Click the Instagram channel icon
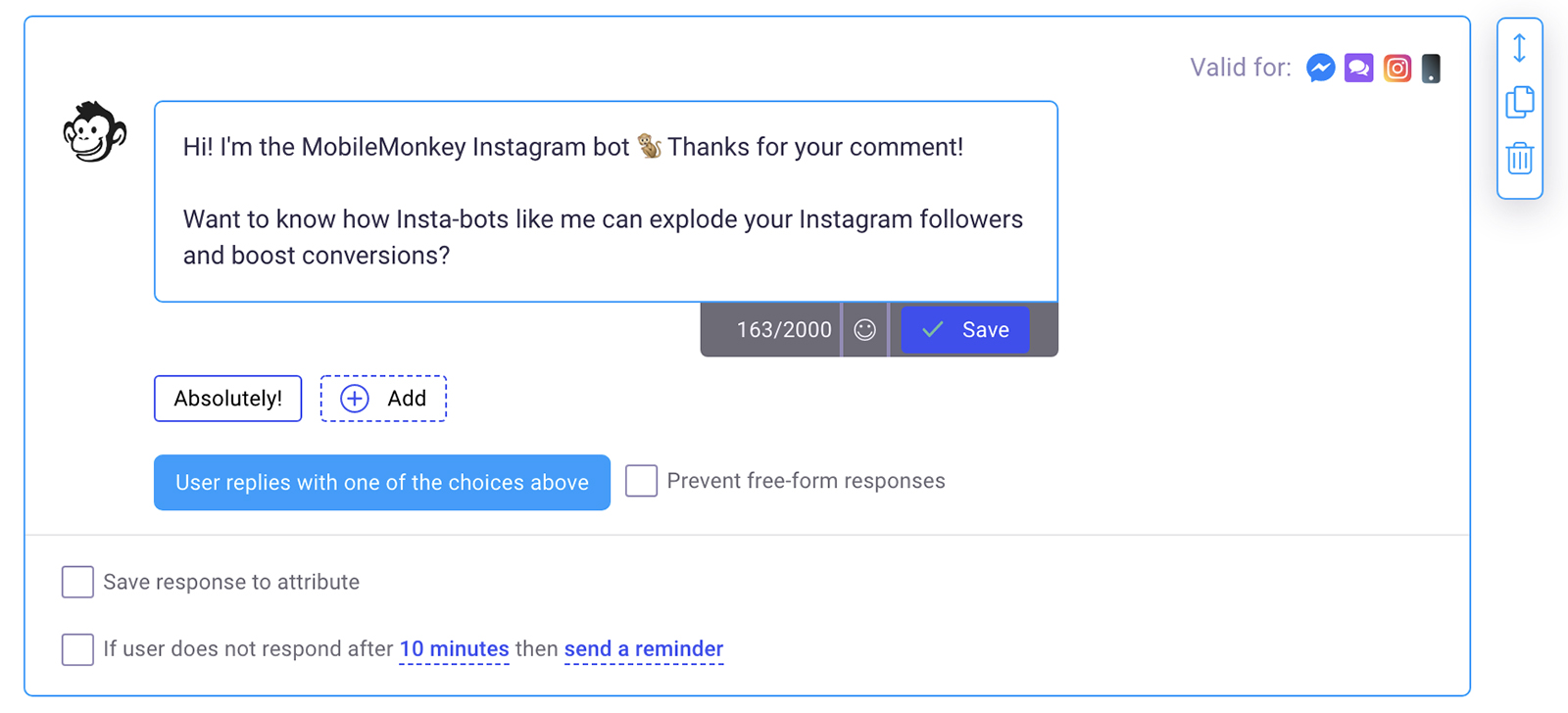1568x713 pixels. coord(1396,68)
